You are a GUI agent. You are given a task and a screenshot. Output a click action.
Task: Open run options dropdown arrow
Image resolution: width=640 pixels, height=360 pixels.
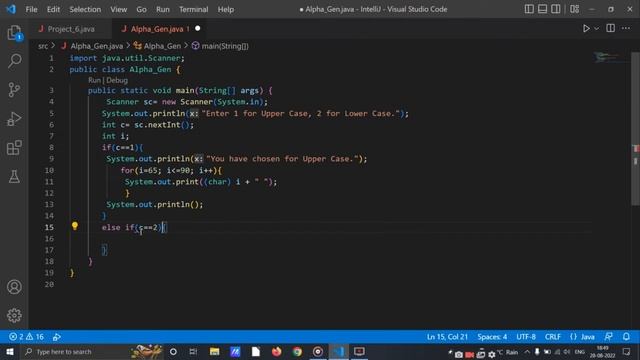(597, 29)
